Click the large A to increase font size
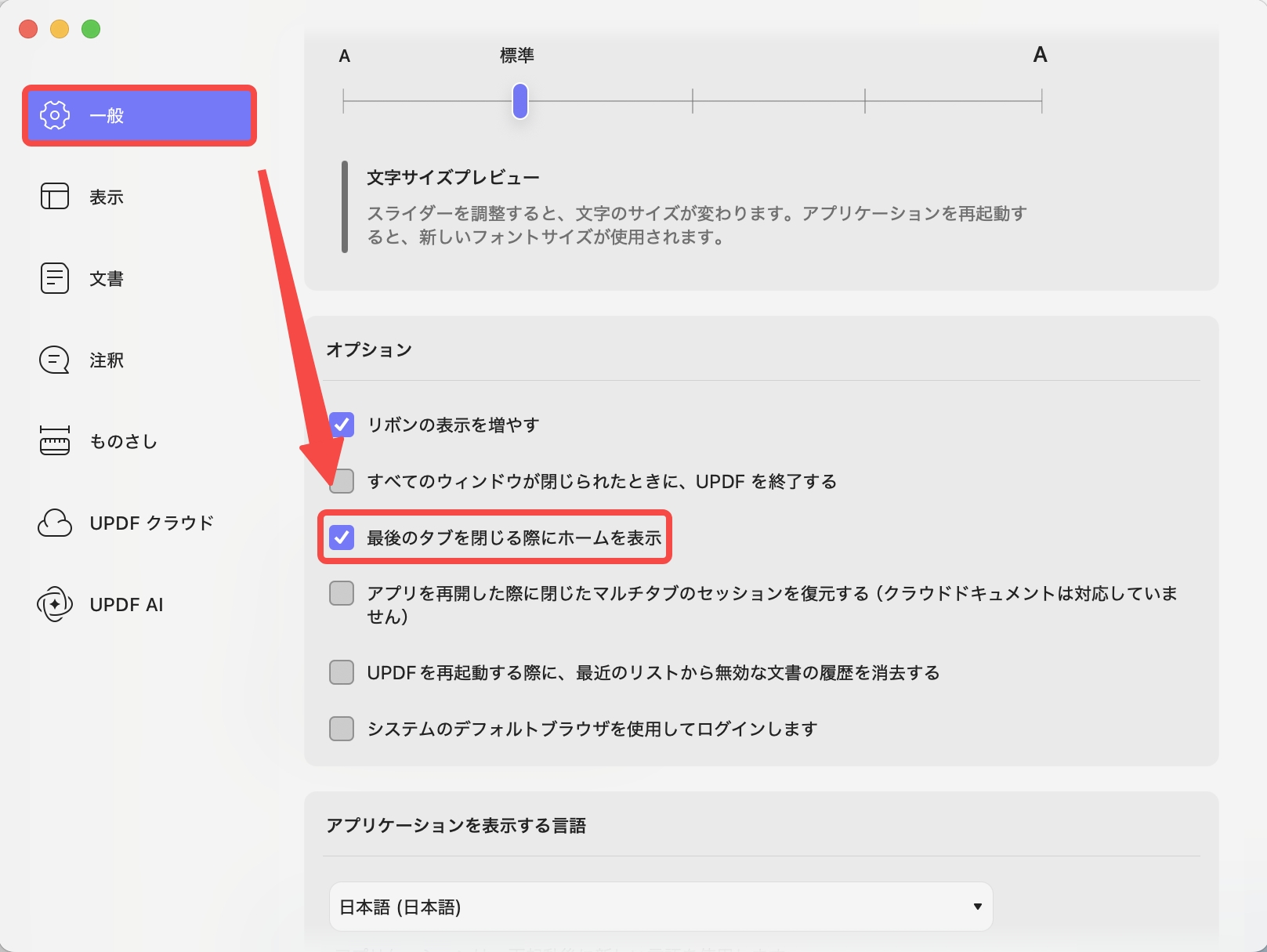The height and width of the screenshot is (952, 1267). pos(1040,55)
